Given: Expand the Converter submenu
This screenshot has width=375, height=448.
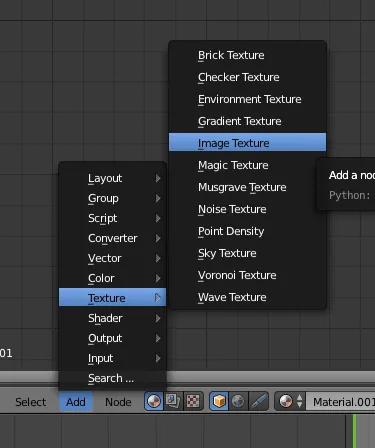Looking at the screenshot, I should point(112,238).
